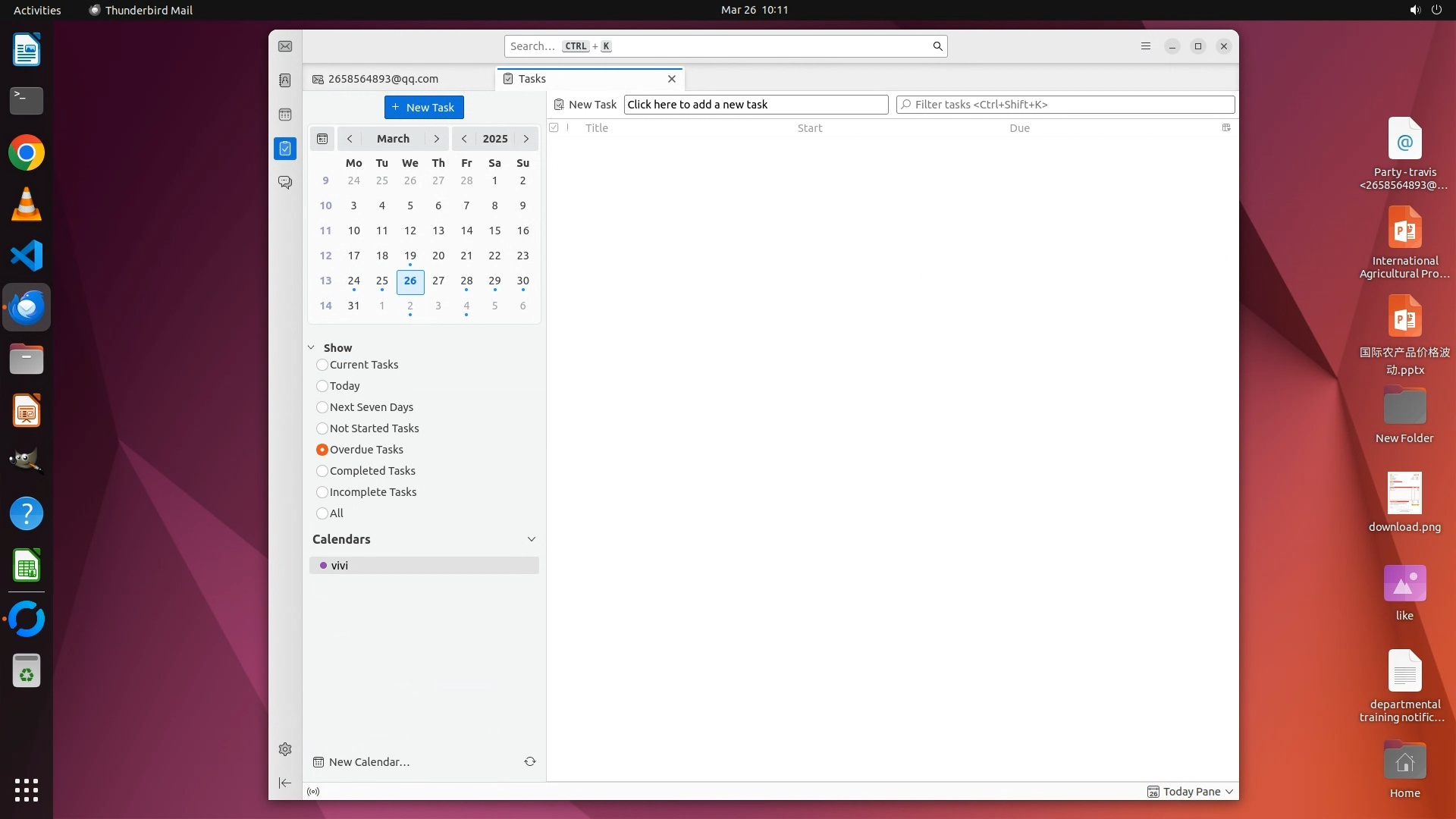Choose Next Seven Days radio option

322,407
